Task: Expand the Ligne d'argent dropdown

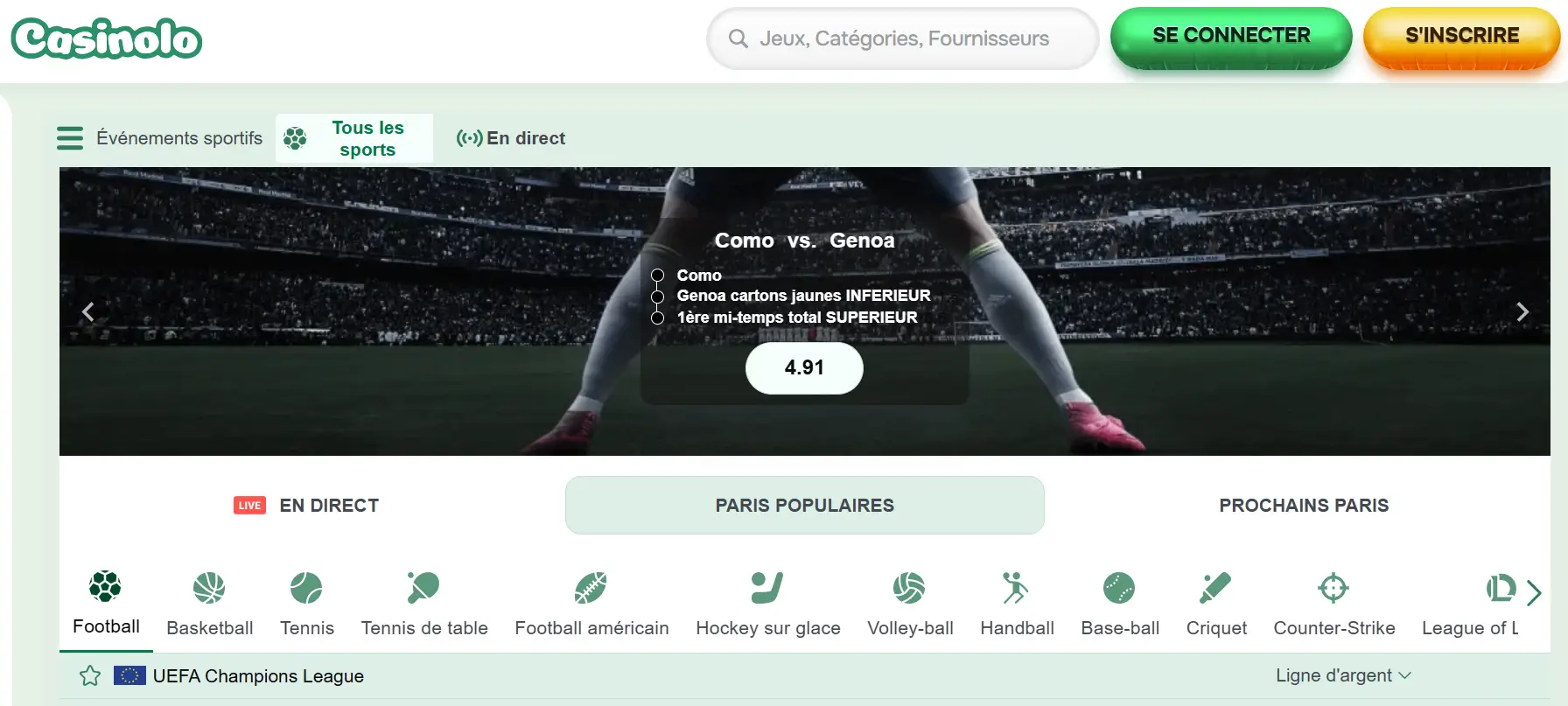Action: 1343,675
